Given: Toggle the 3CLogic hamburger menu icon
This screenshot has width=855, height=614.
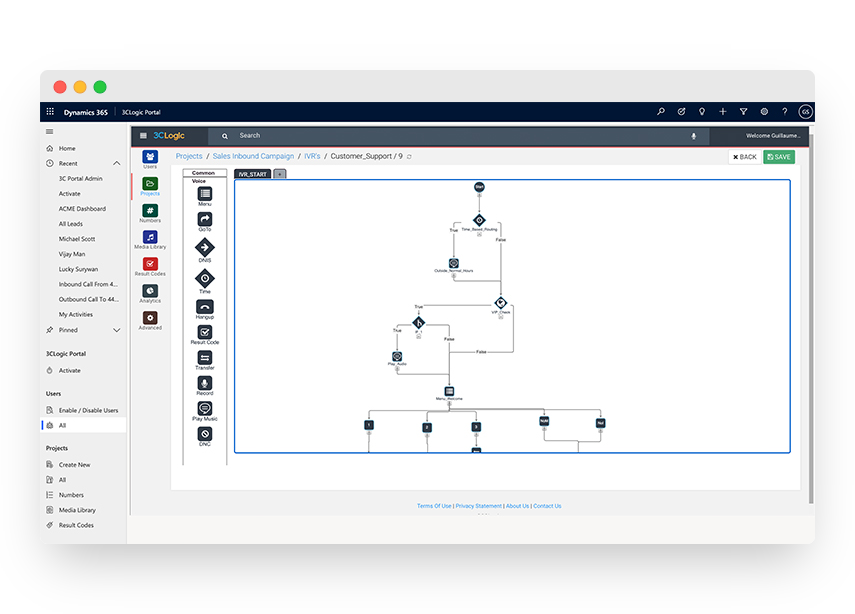Looking at the screenshot, I should (143, 136).
